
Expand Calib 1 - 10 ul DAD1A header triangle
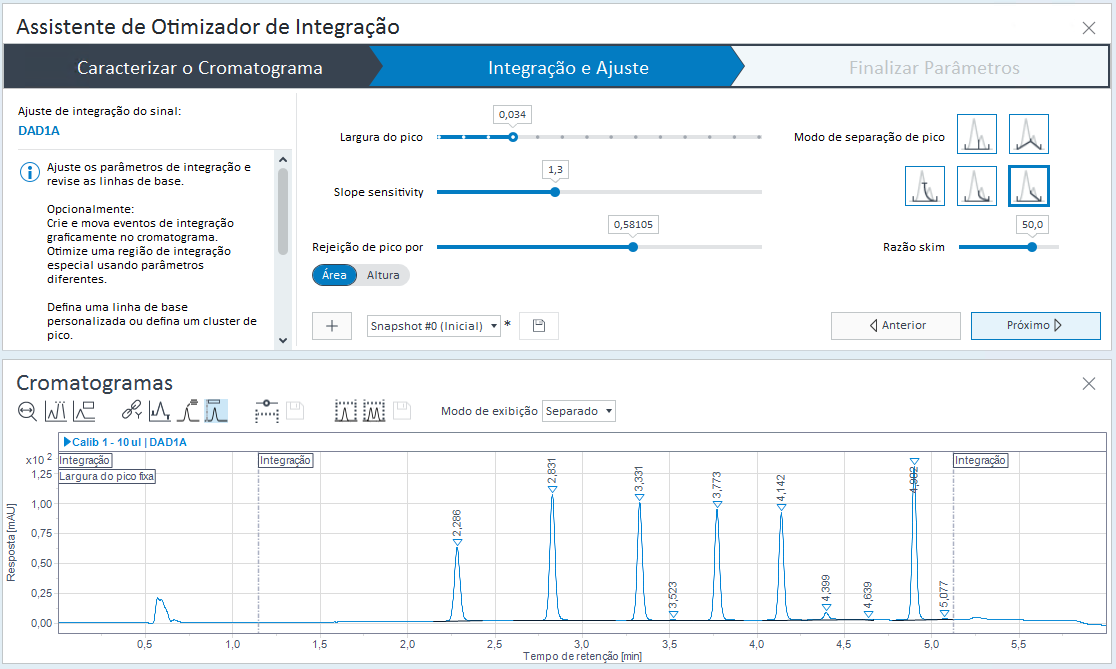pos(68,442)
